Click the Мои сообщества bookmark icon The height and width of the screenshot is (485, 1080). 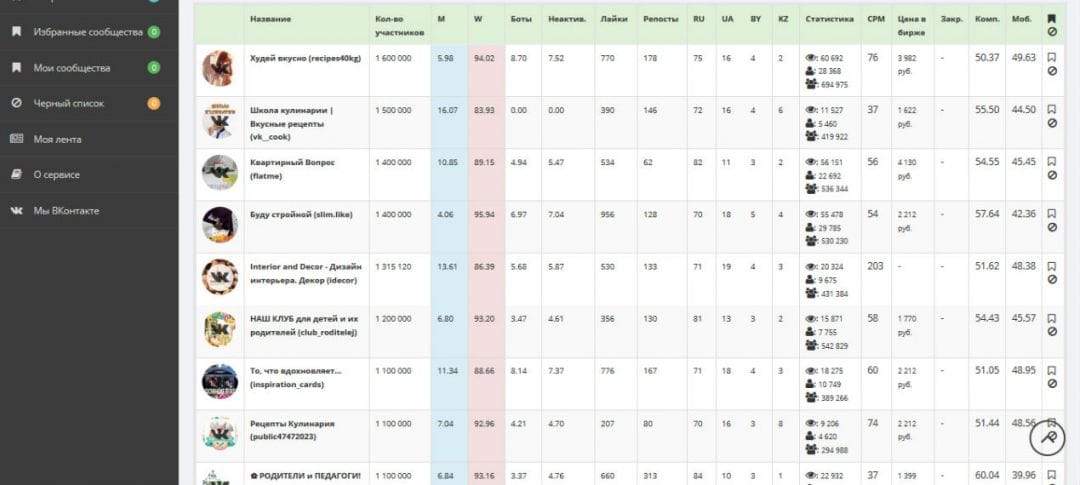pyautogui.click(x=17, y=68)
